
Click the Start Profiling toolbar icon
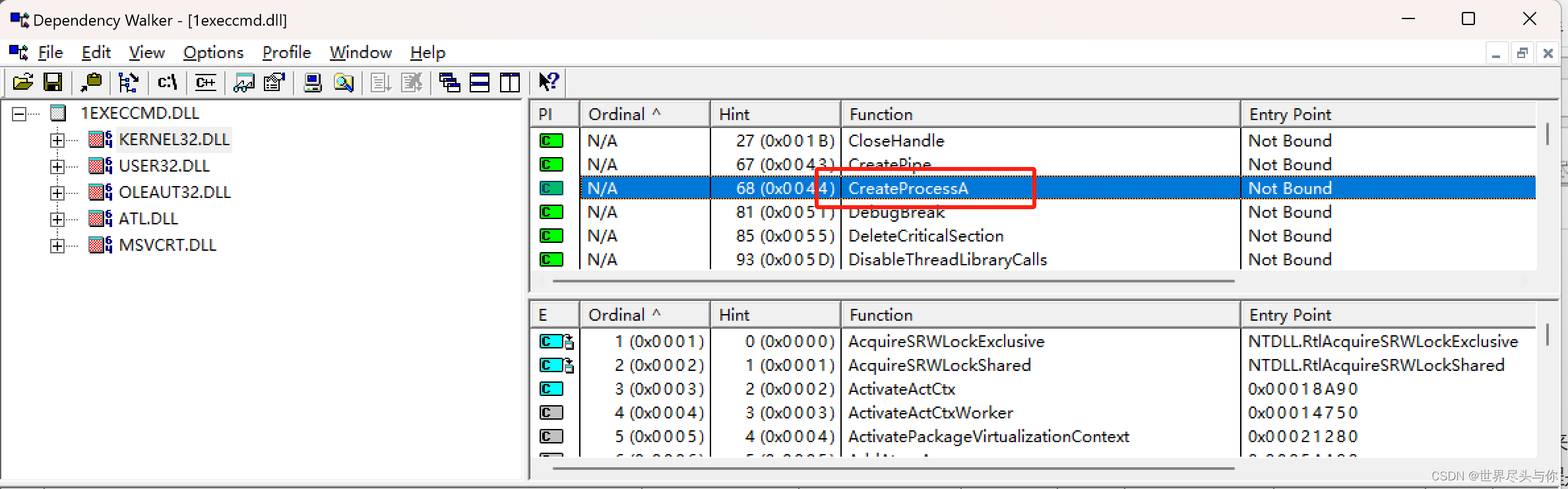381,82
